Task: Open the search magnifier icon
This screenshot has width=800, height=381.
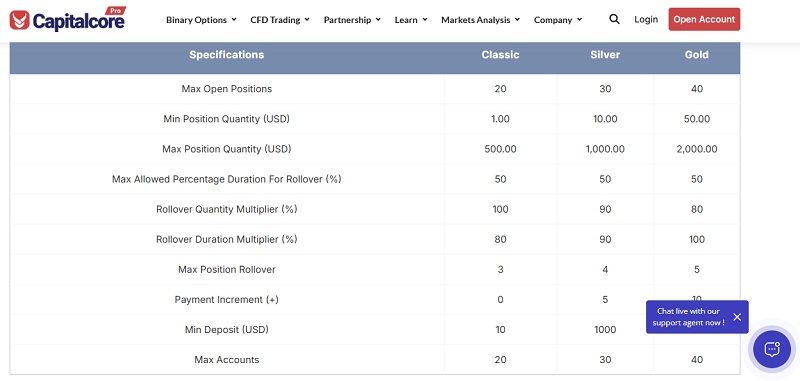Action: pos(614,19)
